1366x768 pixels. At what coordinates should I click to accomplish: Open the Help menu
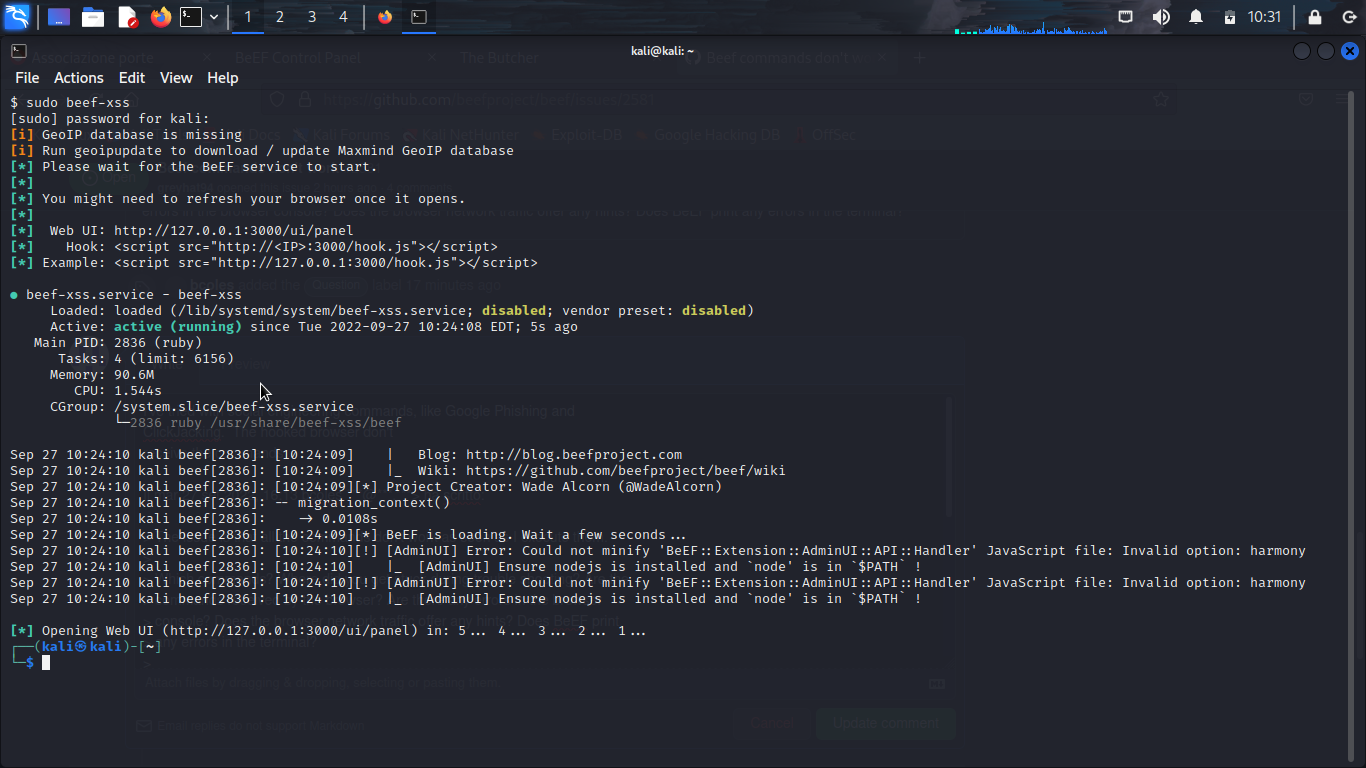click(x=222, y=78)
